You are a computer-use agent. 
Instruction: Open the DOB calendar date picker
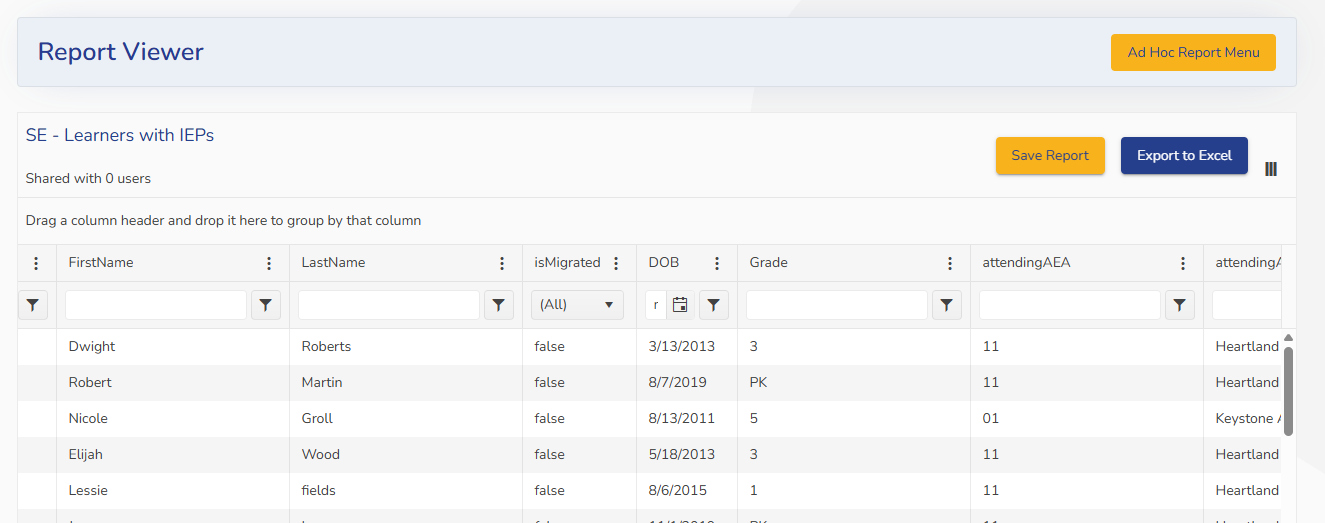(x=680, y=305)
